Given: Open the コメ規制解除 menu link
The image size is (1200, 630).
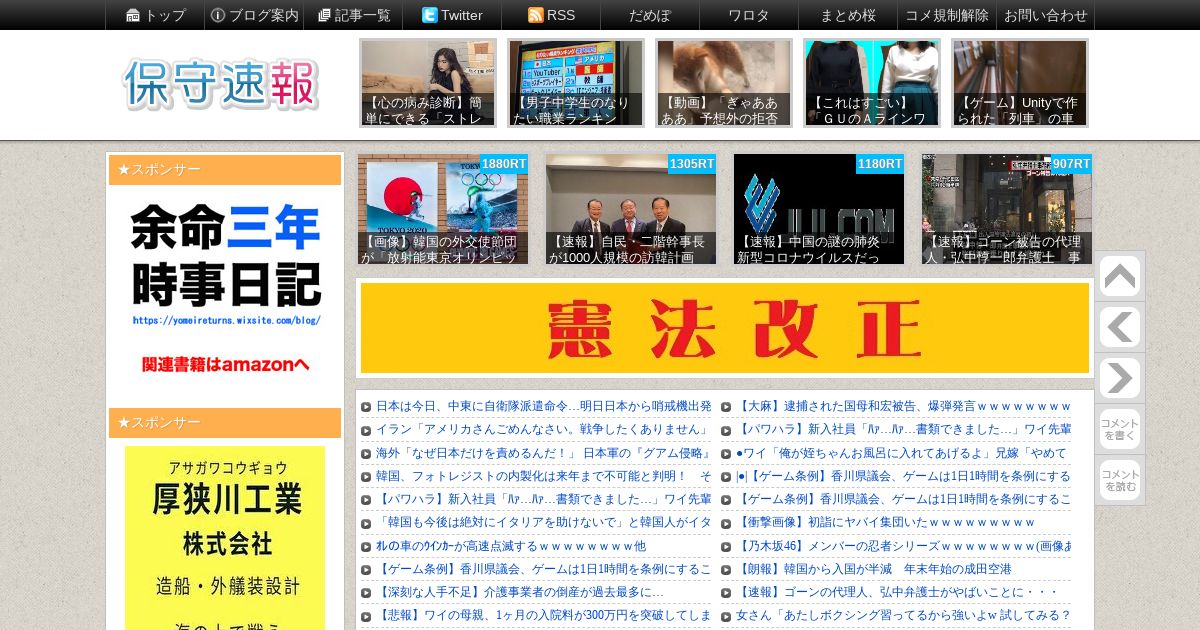Looking at the screenshot, I should tap(947, 15).
